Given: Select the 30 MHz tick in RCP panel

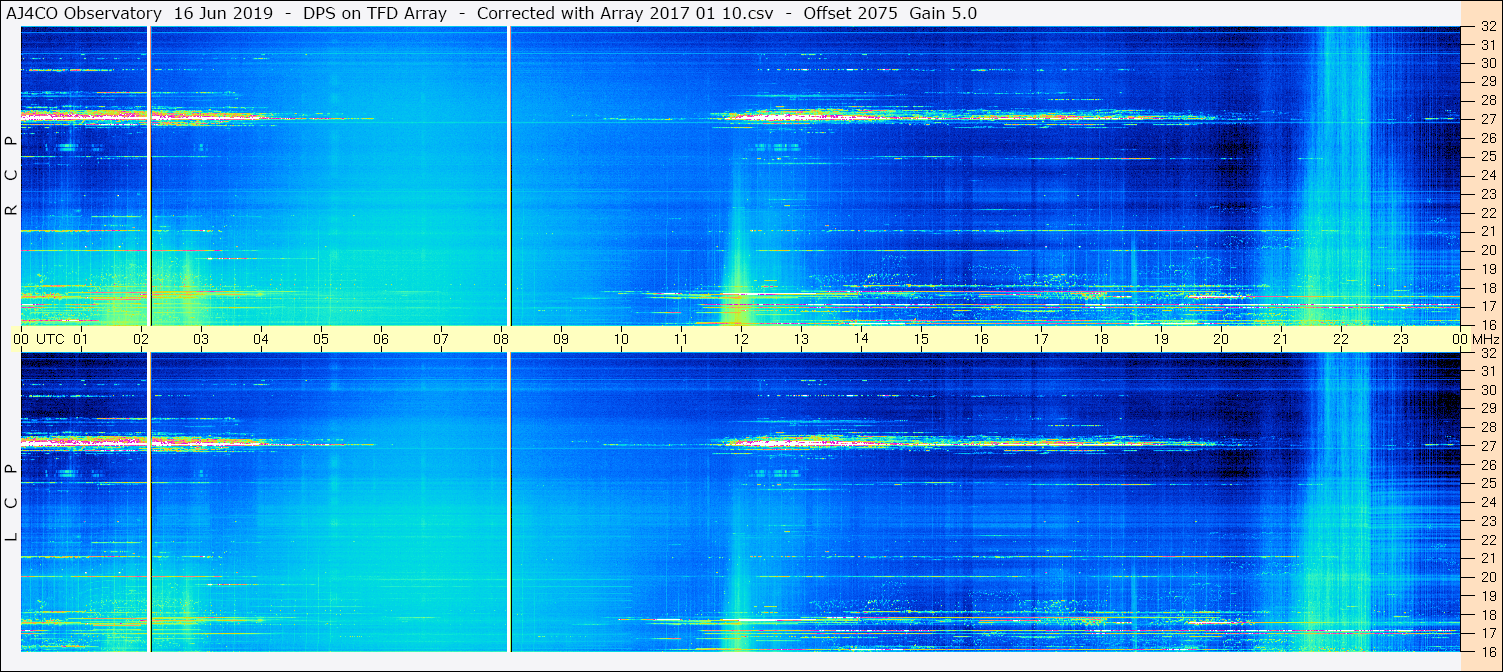Looking at the screenshot, I should [x=1488, y=63].
